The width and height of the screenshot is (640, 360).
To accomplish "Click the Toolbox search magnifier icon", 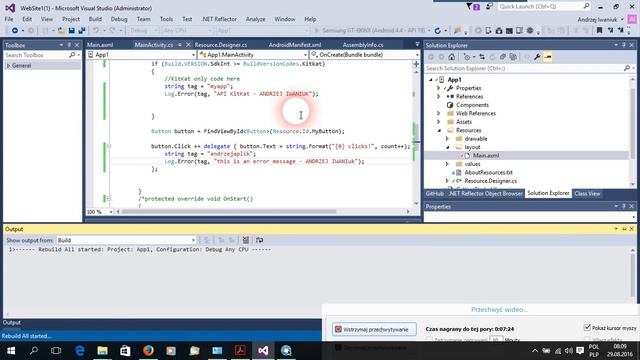I will point(72,55).
